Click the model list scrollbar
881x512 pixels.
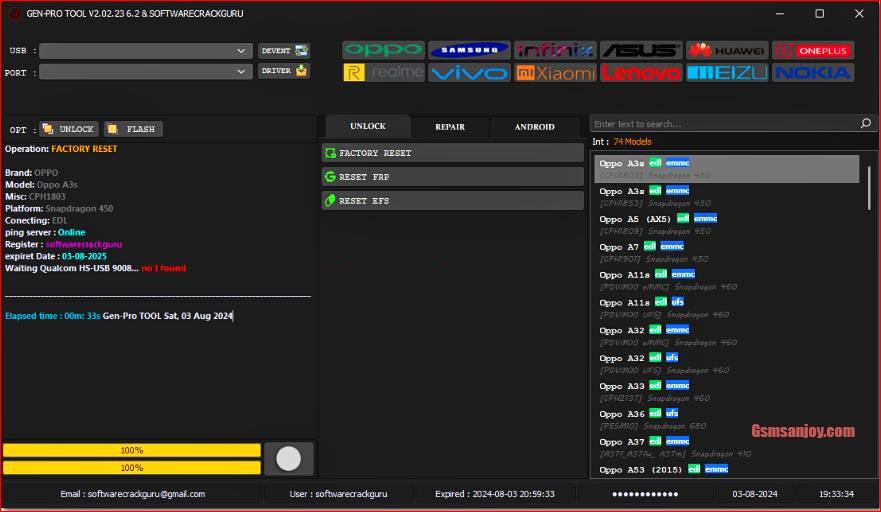tap(869, 188)
